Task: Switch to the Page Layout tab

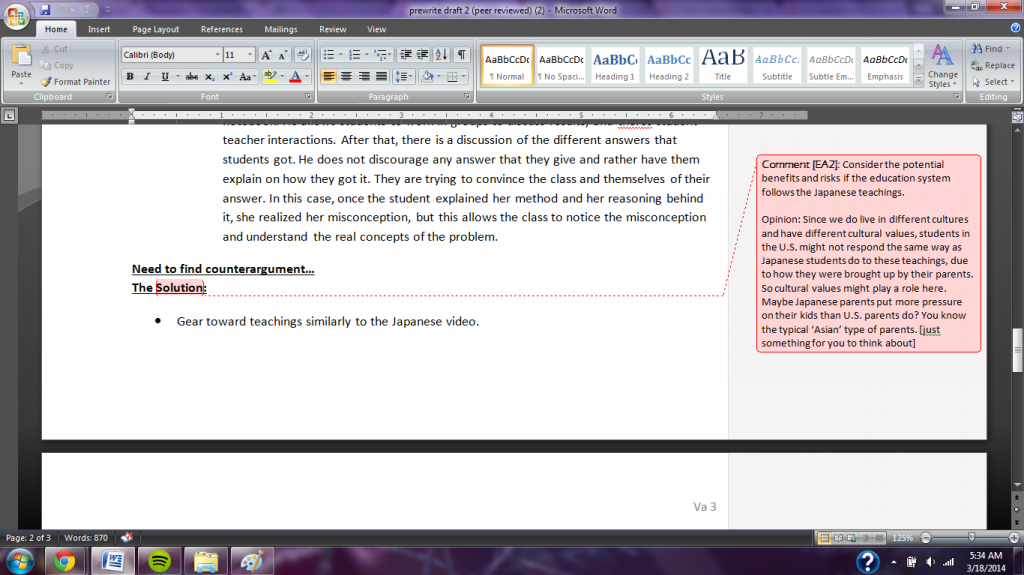Action: click(x=155, y=29)
